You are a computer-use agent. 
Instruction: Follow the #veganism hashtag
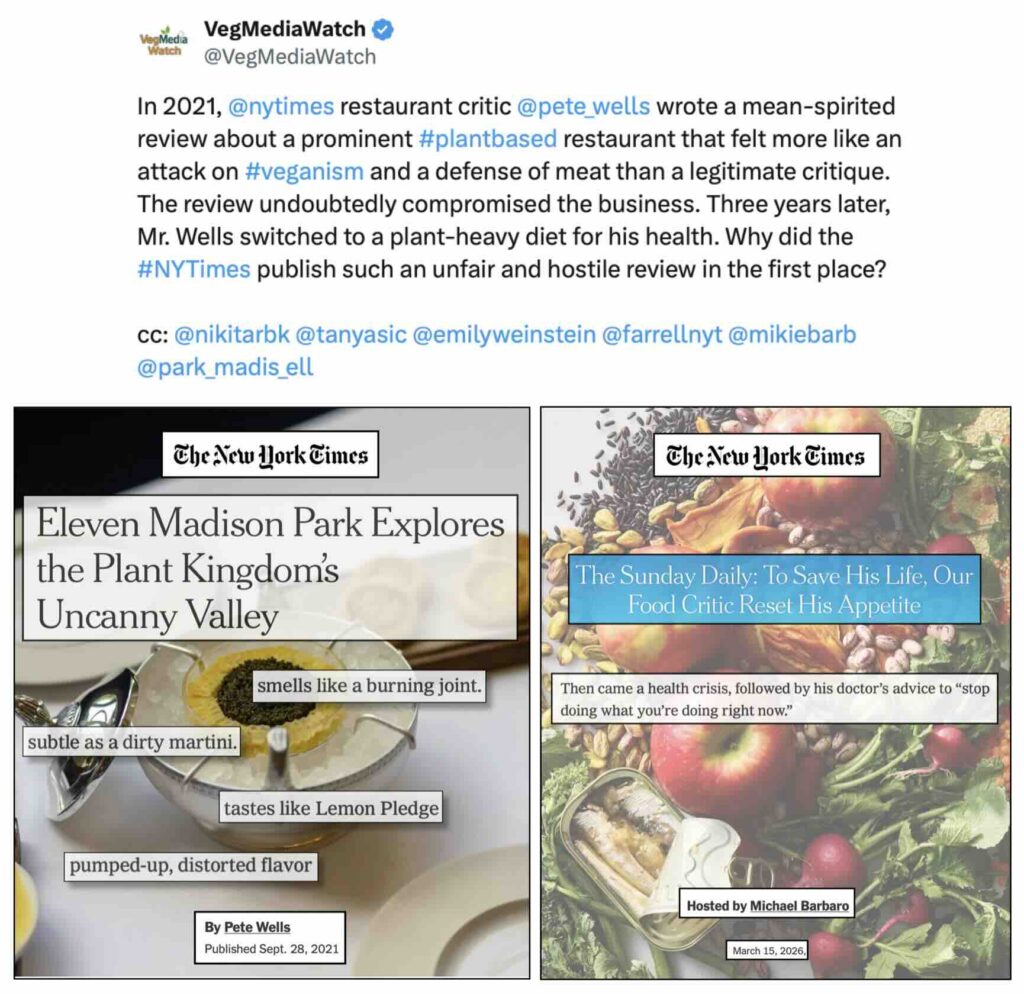[304, 171]
